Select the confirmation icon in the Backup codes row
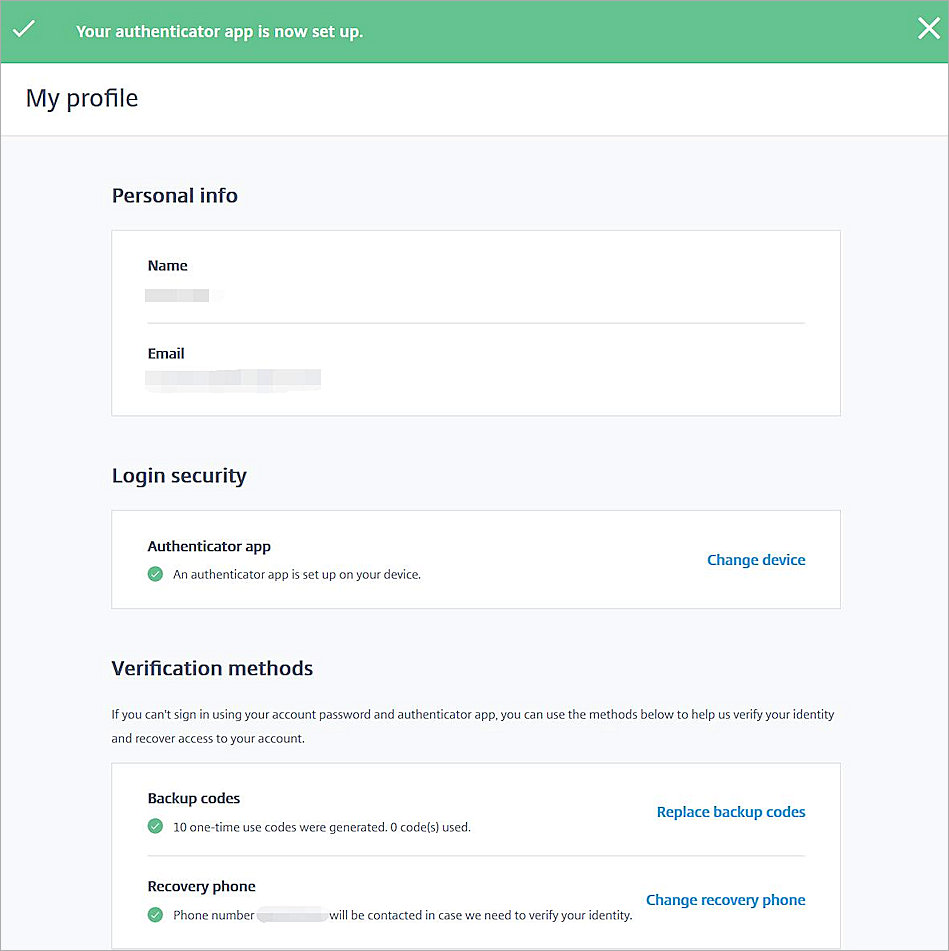Screen dimensions: 949x951 pyautogui.click(x=155, y=827)
